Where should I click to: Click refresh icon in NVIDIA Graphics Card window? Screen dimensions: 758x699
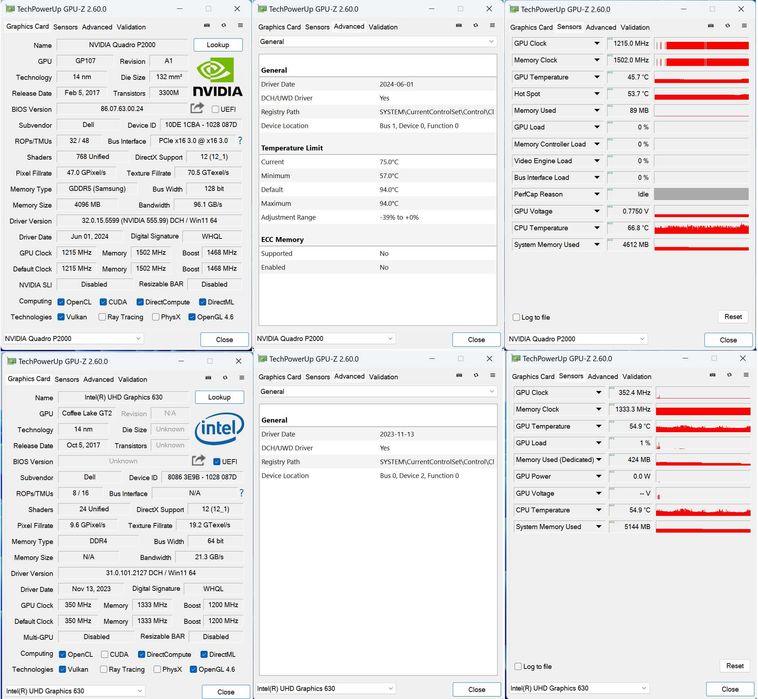(223, 25)
